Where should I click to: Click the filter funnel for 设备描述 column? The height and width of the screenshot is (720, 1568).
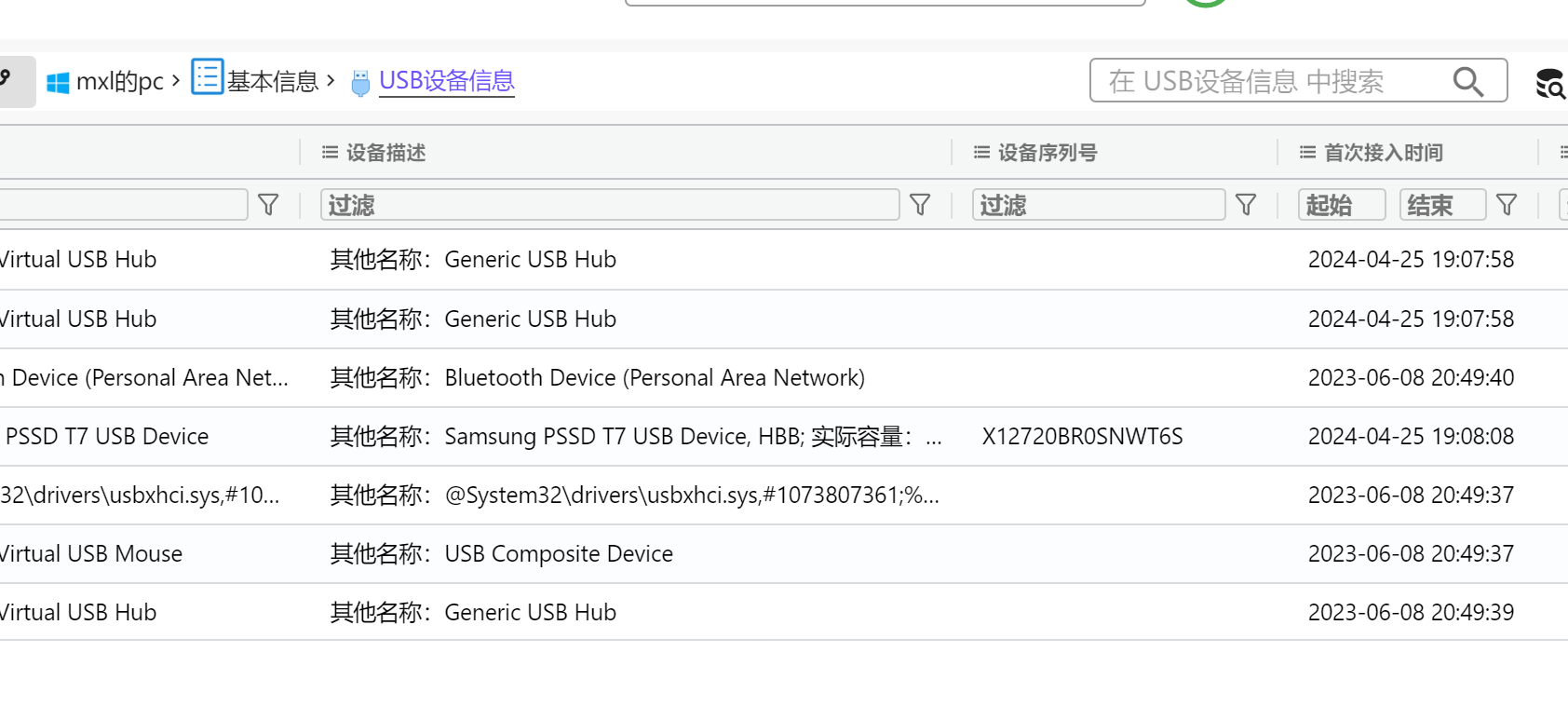pos(920,205)
